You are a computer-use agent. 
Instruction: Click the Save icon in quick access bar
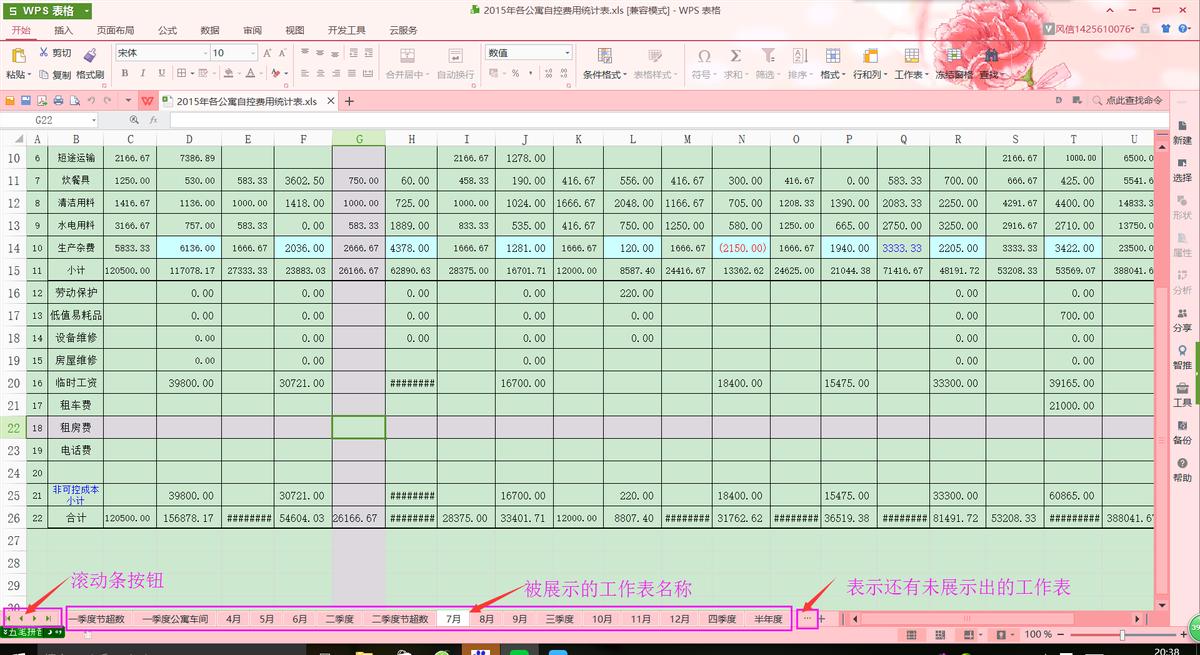26,101
